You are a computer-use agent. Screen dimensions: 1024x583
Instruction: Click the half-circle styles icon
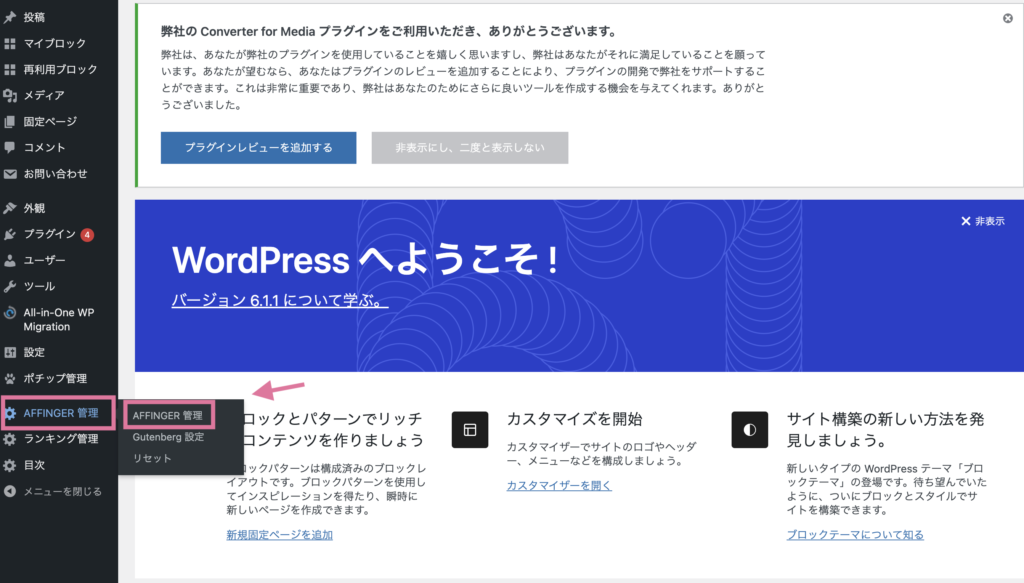tap(750, 430)
